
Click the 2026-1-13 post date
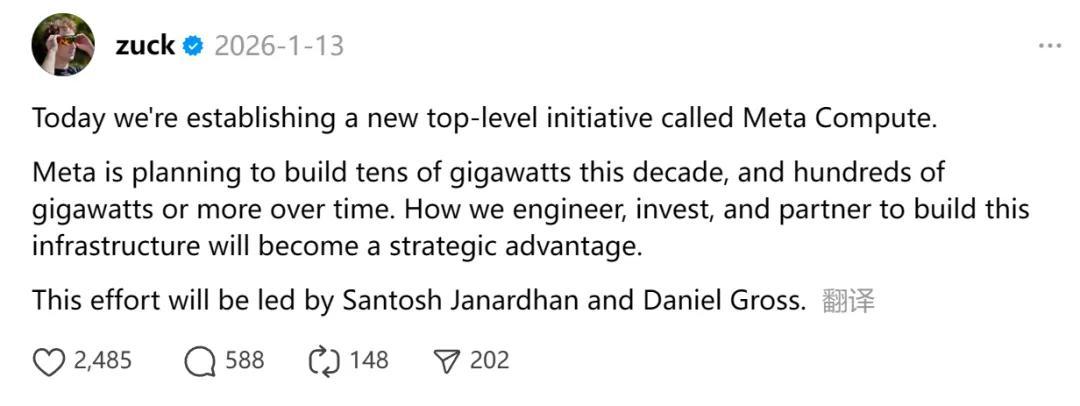point(279,46)
